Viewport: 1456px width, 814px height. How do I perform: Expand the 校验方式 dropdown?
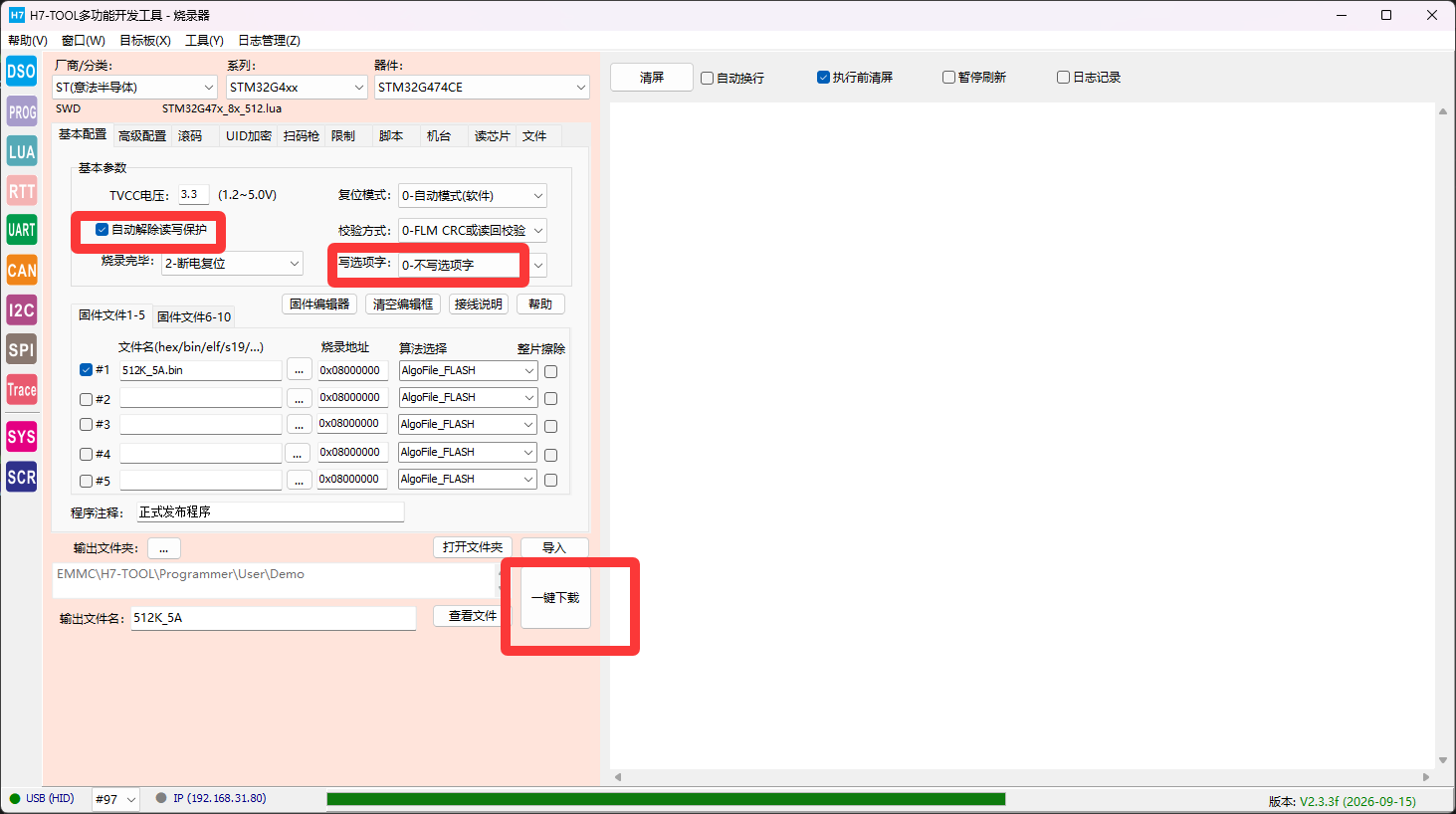click(x=472, y=231)
